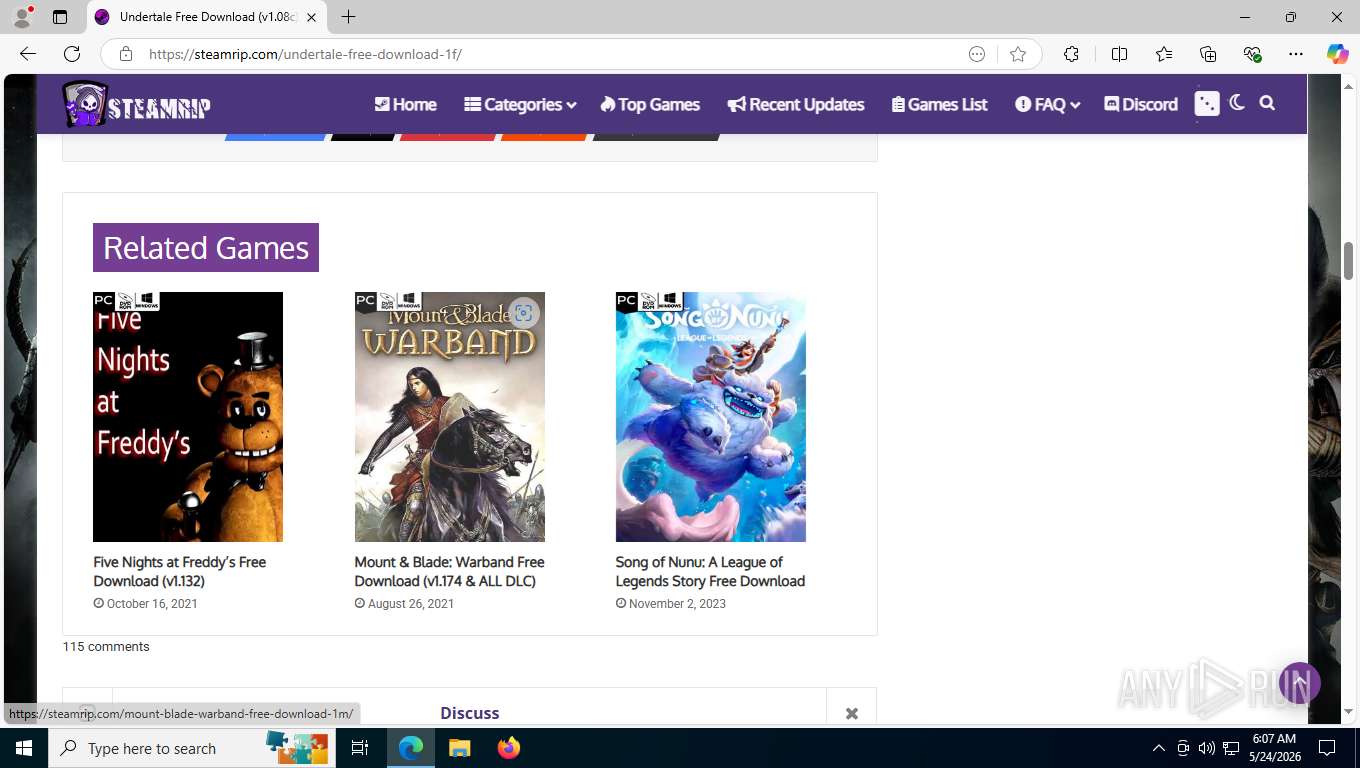
Task: Open the random game dice icon
Action: tap(1207, 104)
